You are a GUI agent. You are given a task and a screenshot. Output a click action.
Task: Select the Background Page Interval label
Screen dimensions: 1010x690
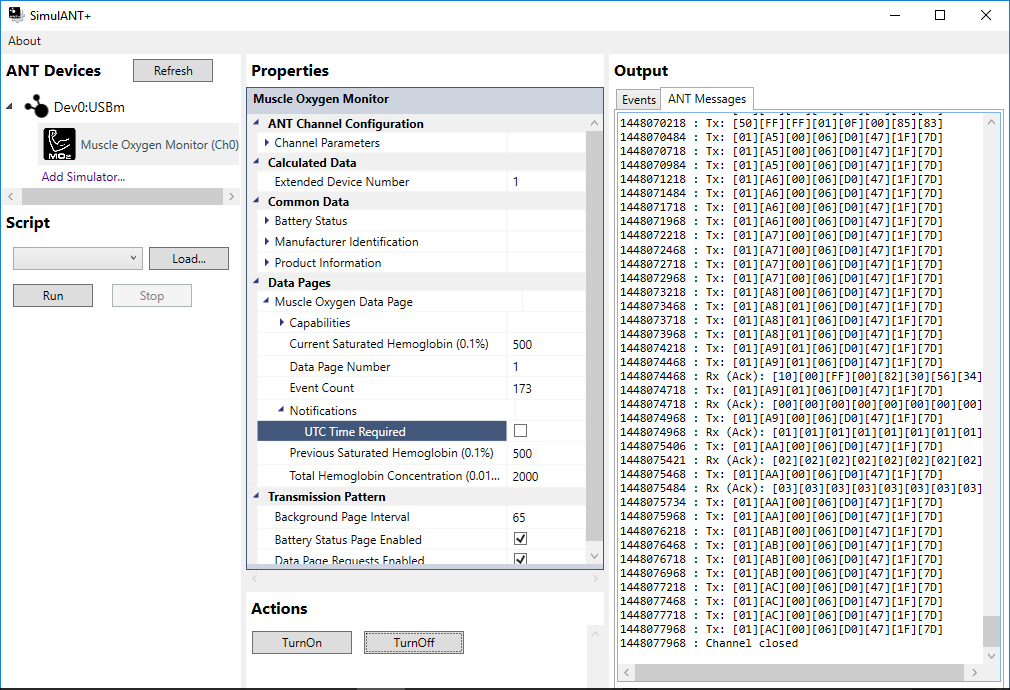coord(341,517)
